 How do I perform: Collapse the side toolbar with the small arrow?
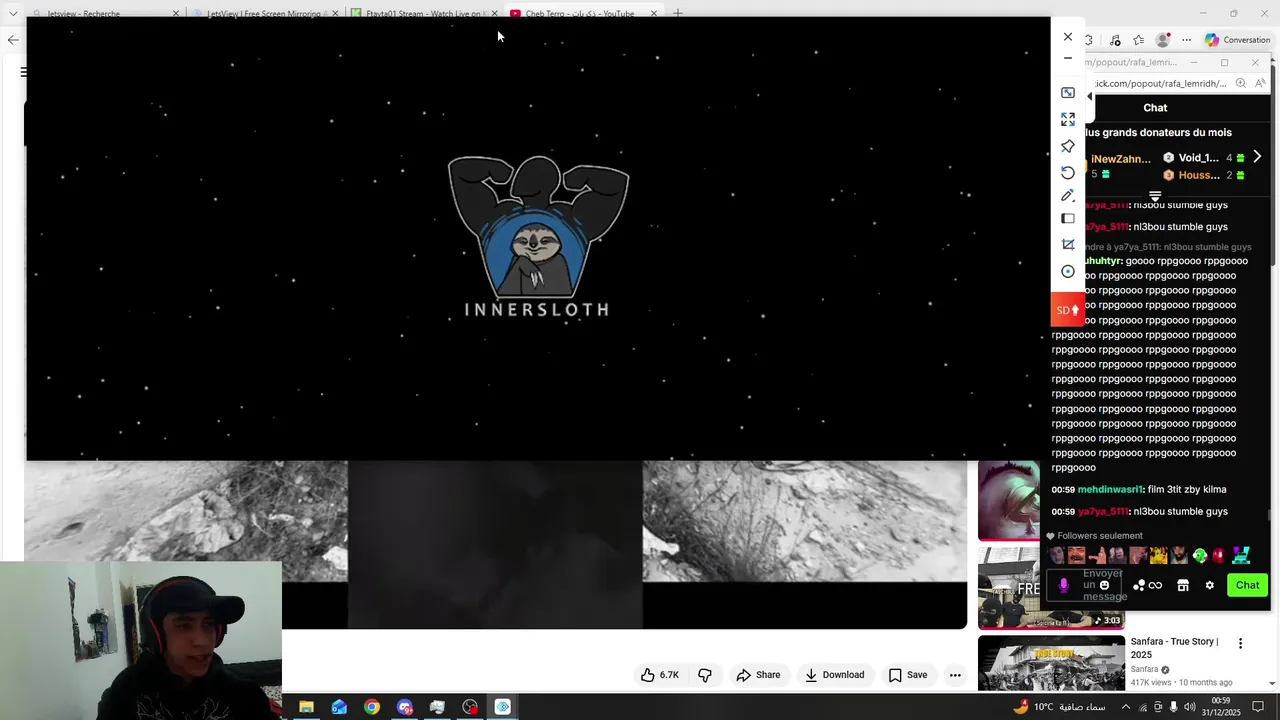click(x=1089, y=96)
